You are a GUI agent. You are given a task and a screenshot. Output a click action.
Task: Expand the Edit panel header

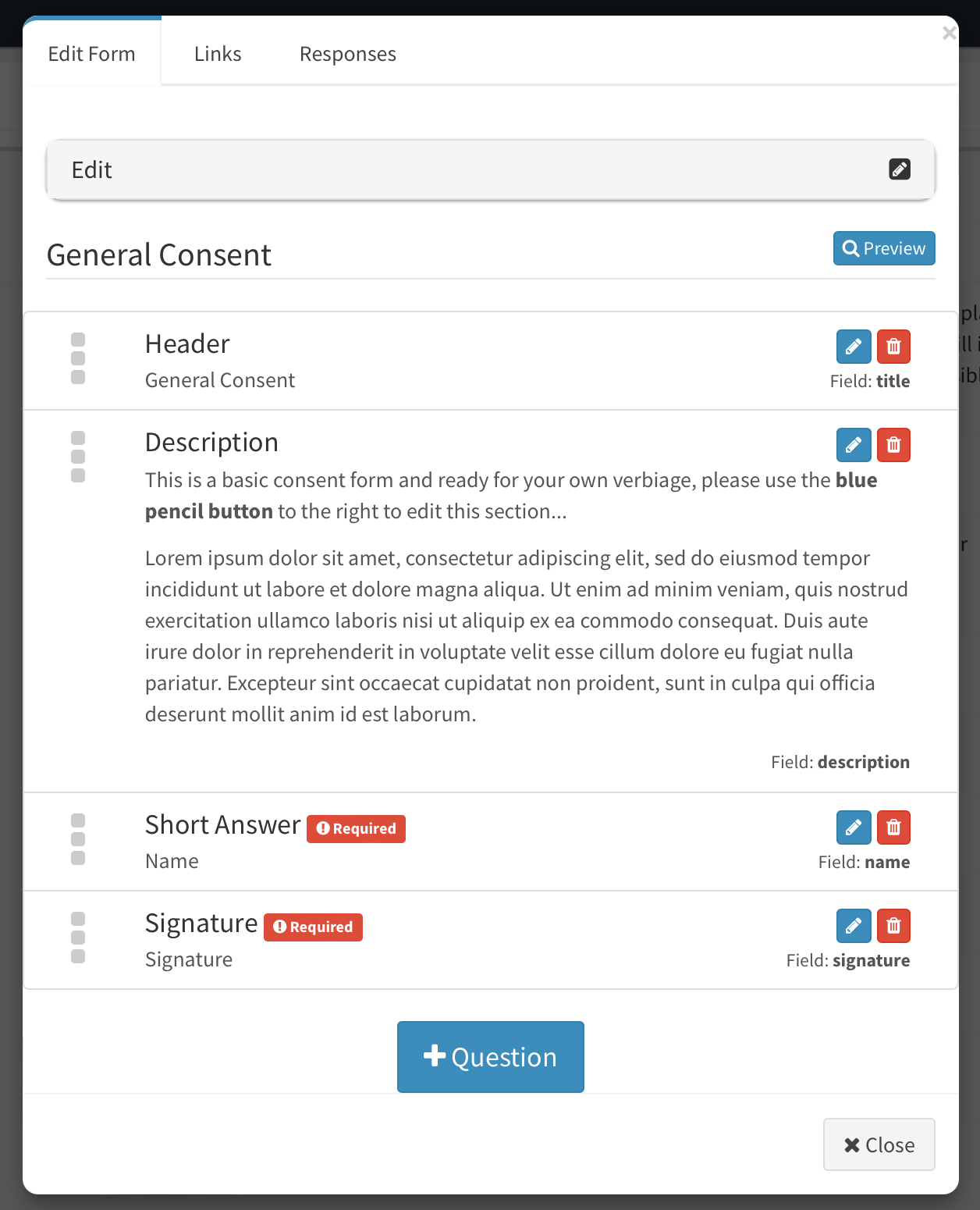pyautogui.click(x=468, y=169)
